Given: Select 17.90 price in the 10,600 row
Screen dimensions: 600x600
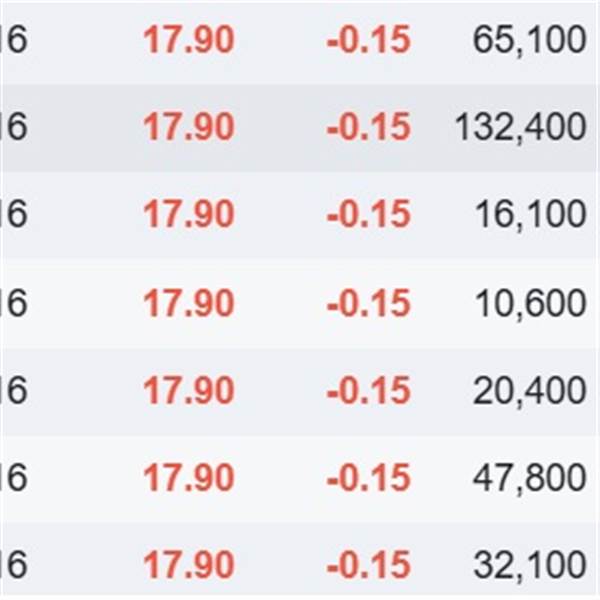Looking at the screenshot, I should pos(189,303).
